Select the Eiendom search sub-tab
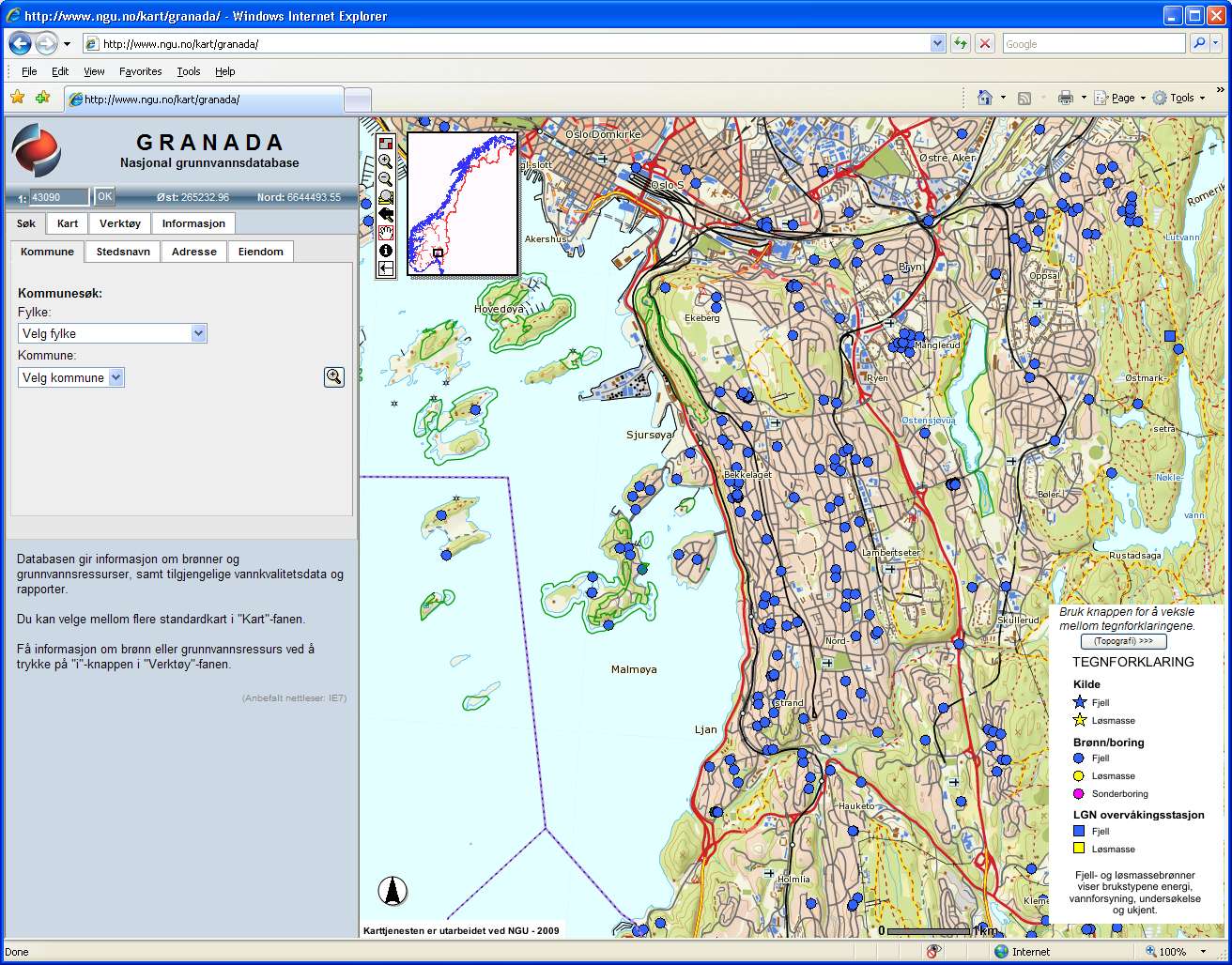Image resolution: width=1232 pixels, height=965 pixels. pyautogui.click(x=261, y=252)
